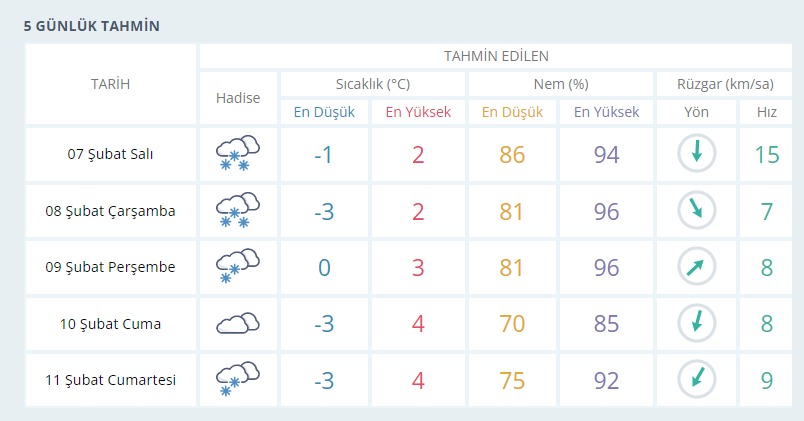Viewport: 804px width, 421px height.
Task: Click the wind speed value 15
Action: [x=767, y=155]
